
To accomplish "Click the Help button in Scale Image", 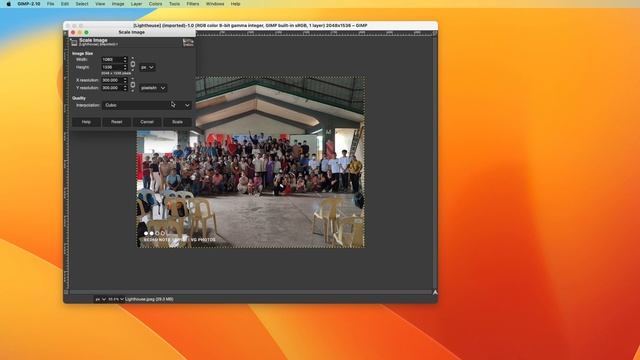I will pos(86,122).
